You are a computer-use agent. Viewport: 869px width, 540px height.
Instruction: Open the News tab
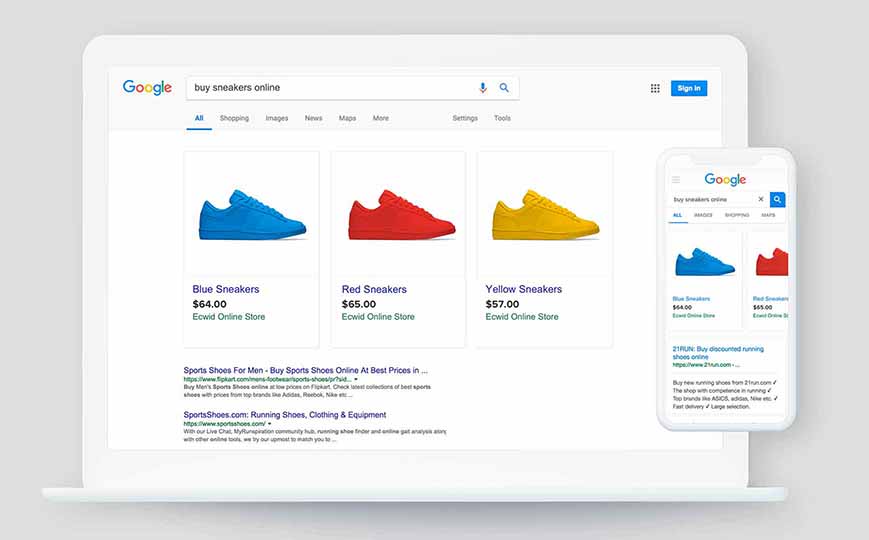313,118
